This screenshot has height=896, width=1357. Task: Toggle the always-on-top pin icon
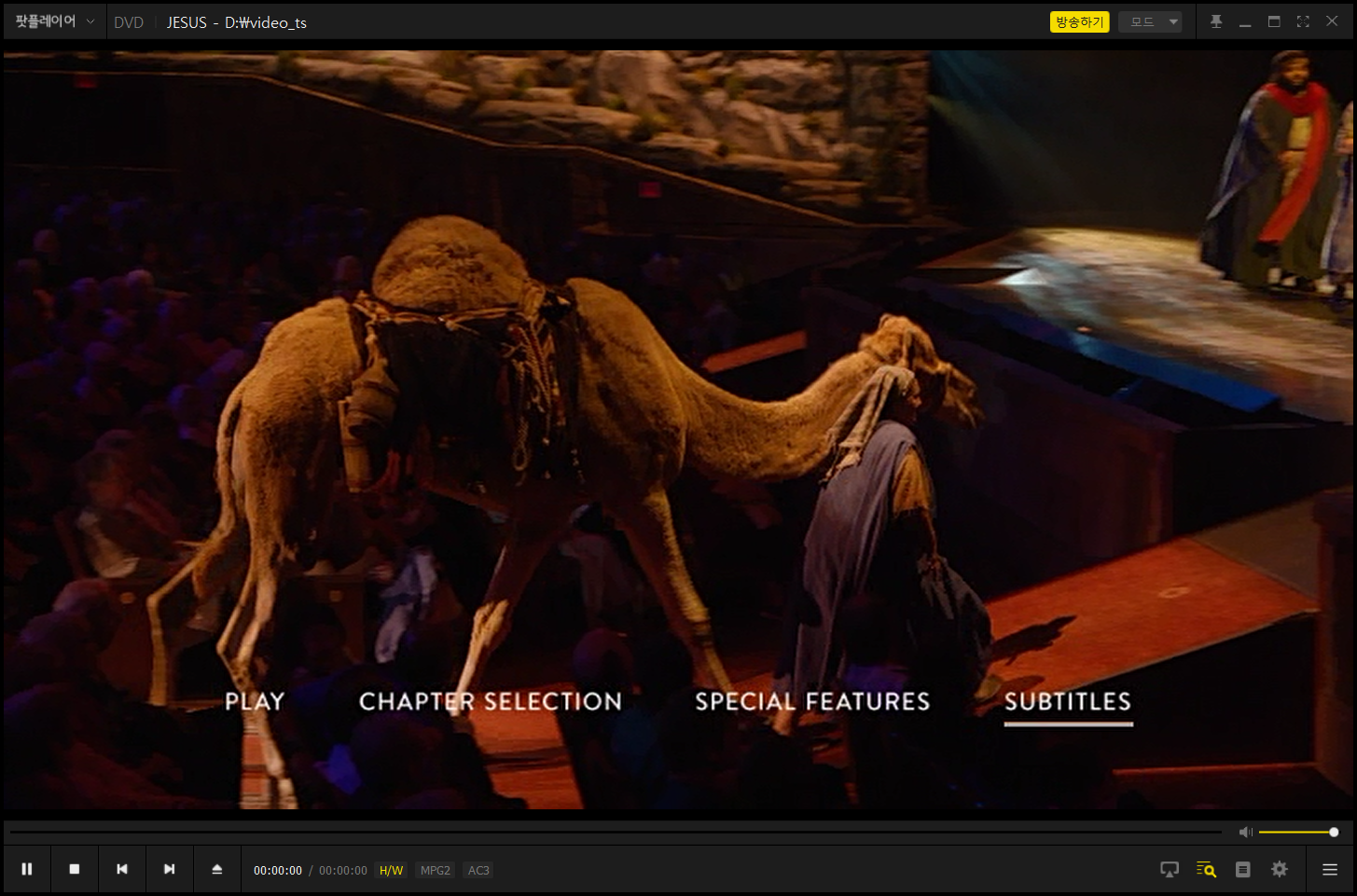click(1216, 21)
